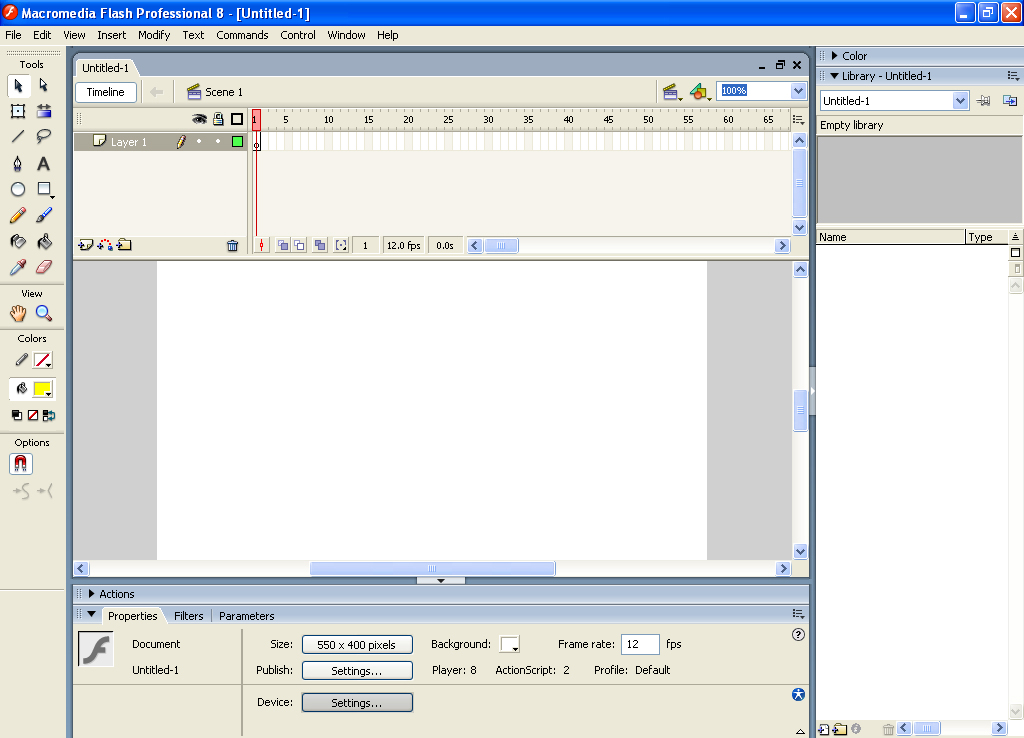Image resolution: width=1024 pixels, height=738 pixels.
Task: Open the Library document dropdown
Action: pos(959,101)
